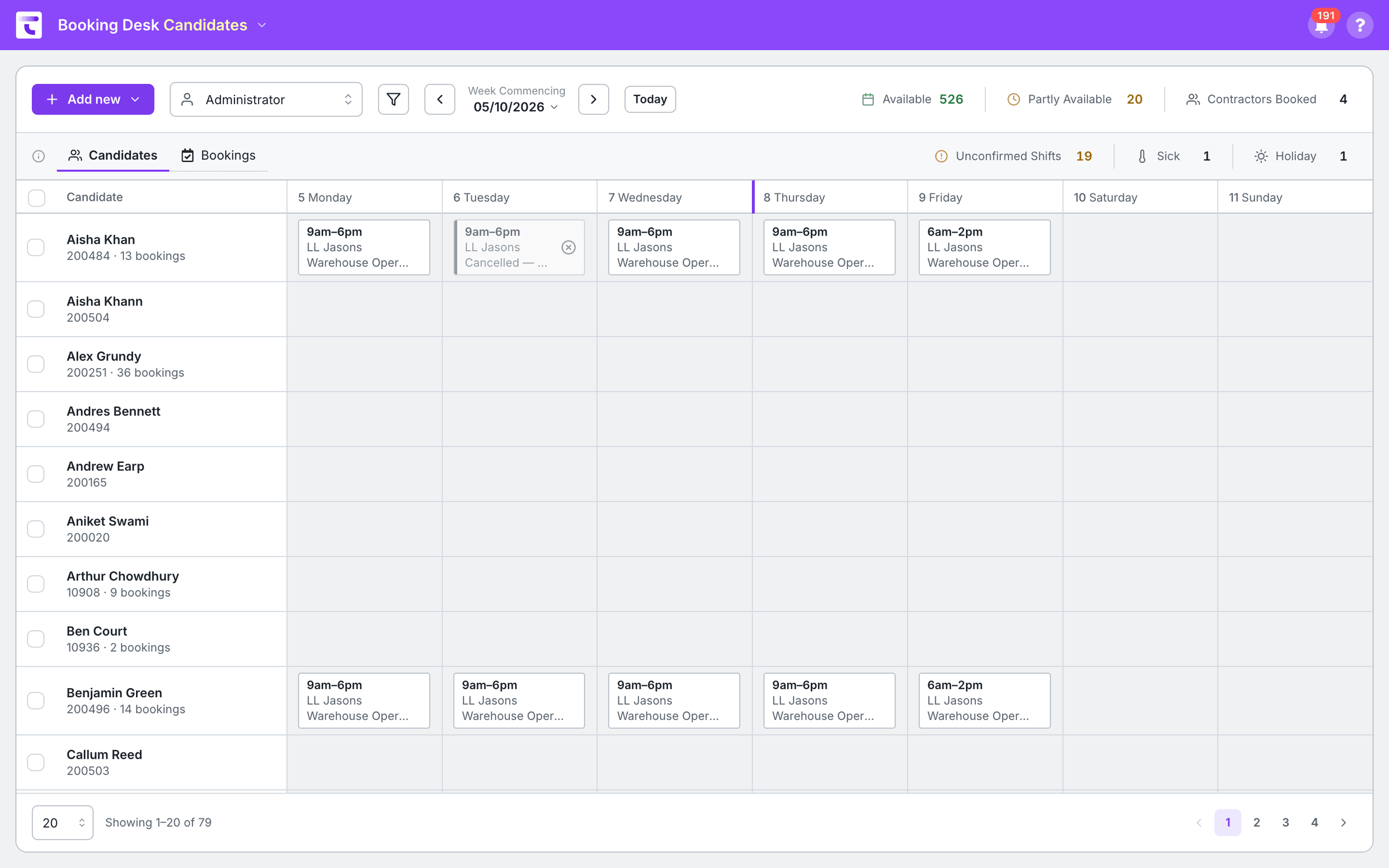Viewport: 1389px width, 868px height.
Task: Click candidate name Arthur Chowdhury
Action: [123, 576]
